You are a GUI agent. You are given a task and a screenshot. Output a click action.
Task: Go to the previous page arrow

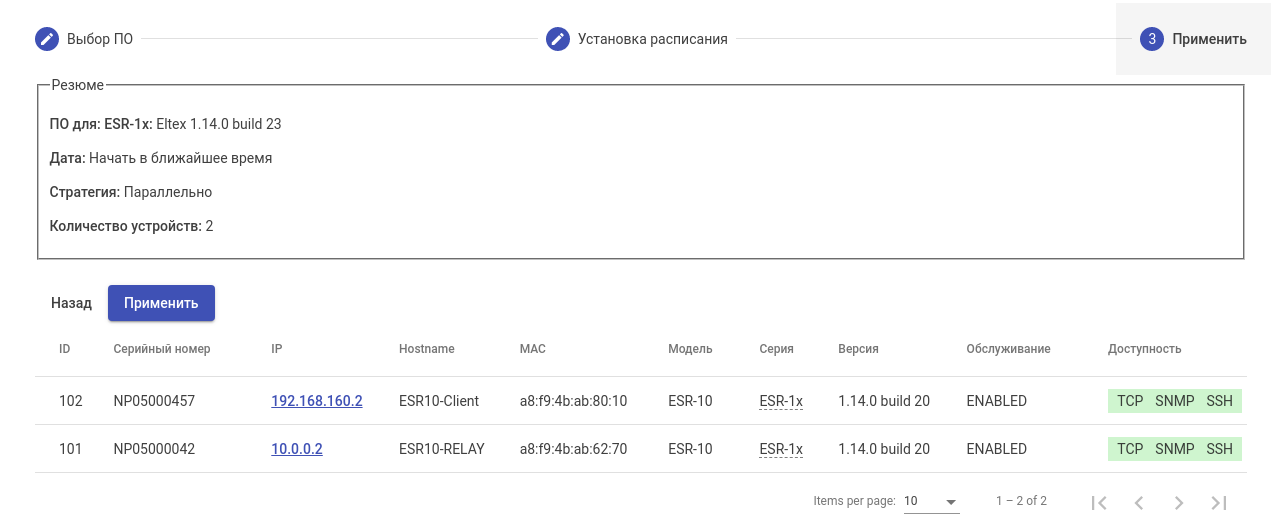(x=1139, y=503)
